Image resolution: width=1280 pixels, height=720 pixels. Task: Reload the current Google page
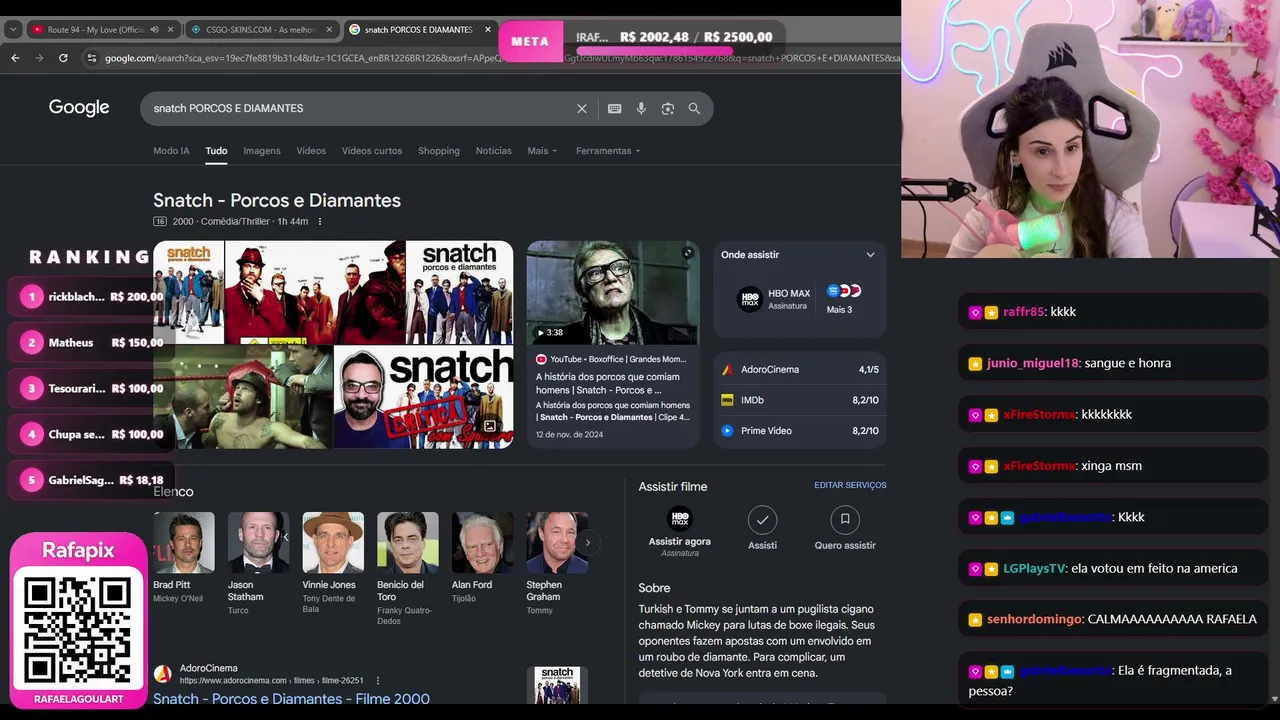click(x=63, y=58)
